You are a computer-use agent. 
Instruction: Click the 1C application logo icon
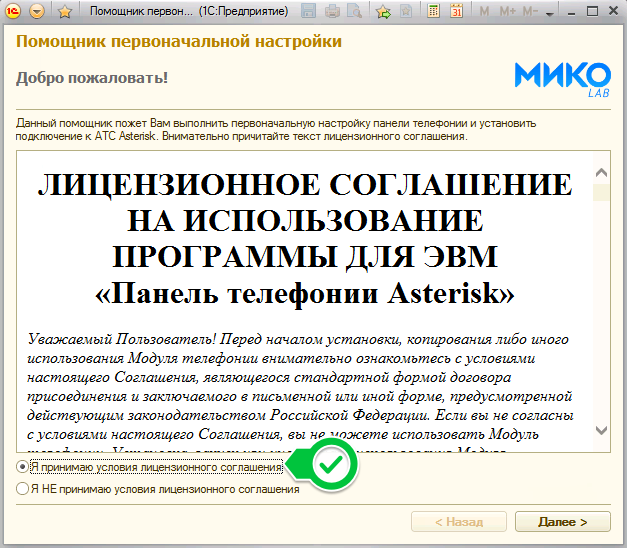pyautogui.click(x=14, y=11)
